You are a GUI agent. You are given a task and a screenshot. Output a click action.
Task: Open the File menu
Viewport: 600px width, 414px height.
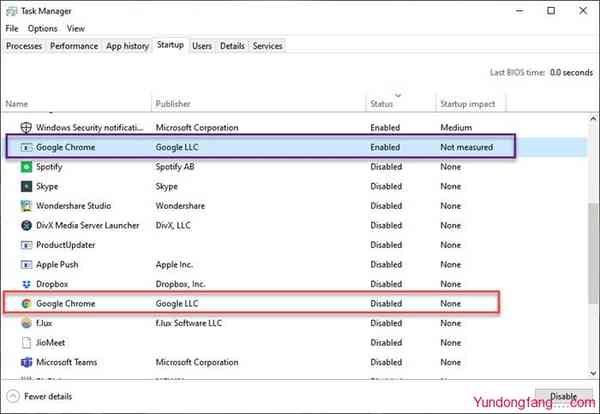pyautogui.click(x=12, y=29)
